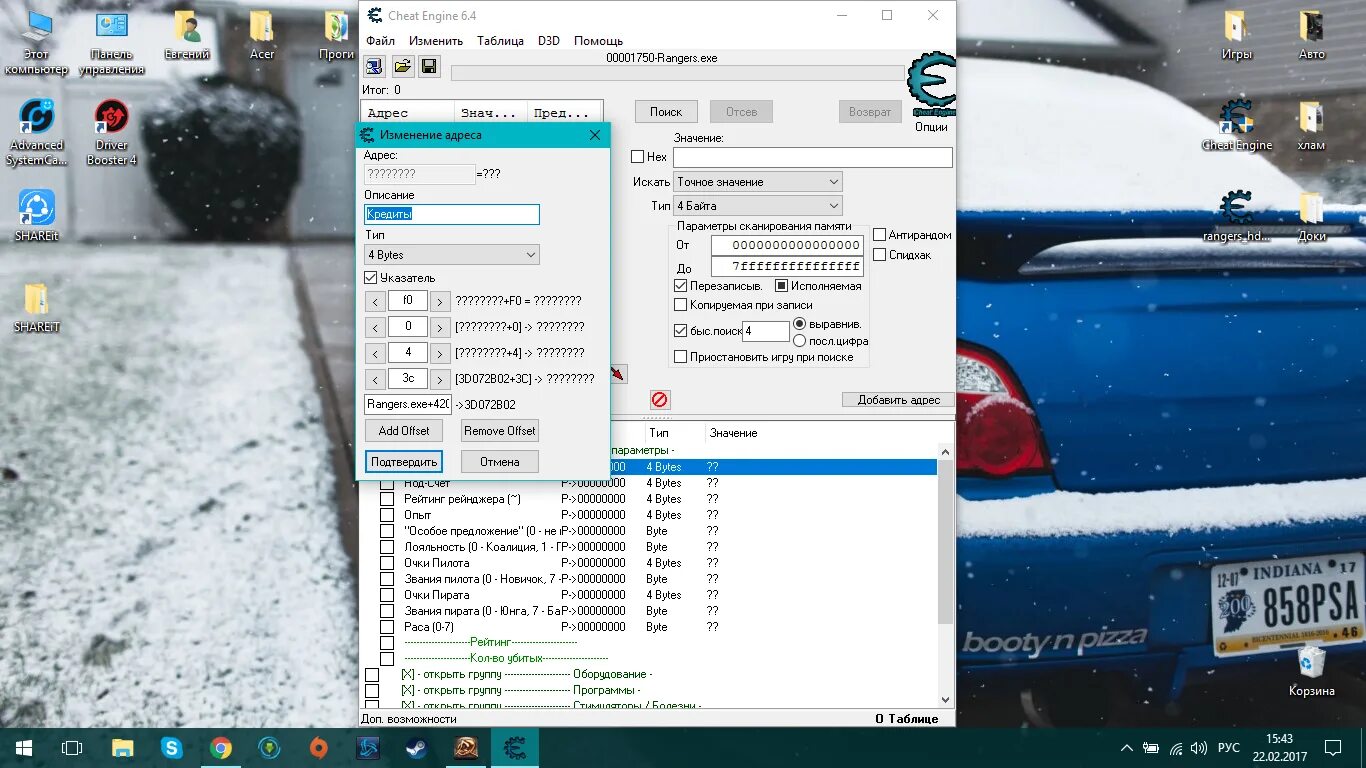1366x768 pixels.
Task: Open the notification center icon
Action: point(1333,748)
